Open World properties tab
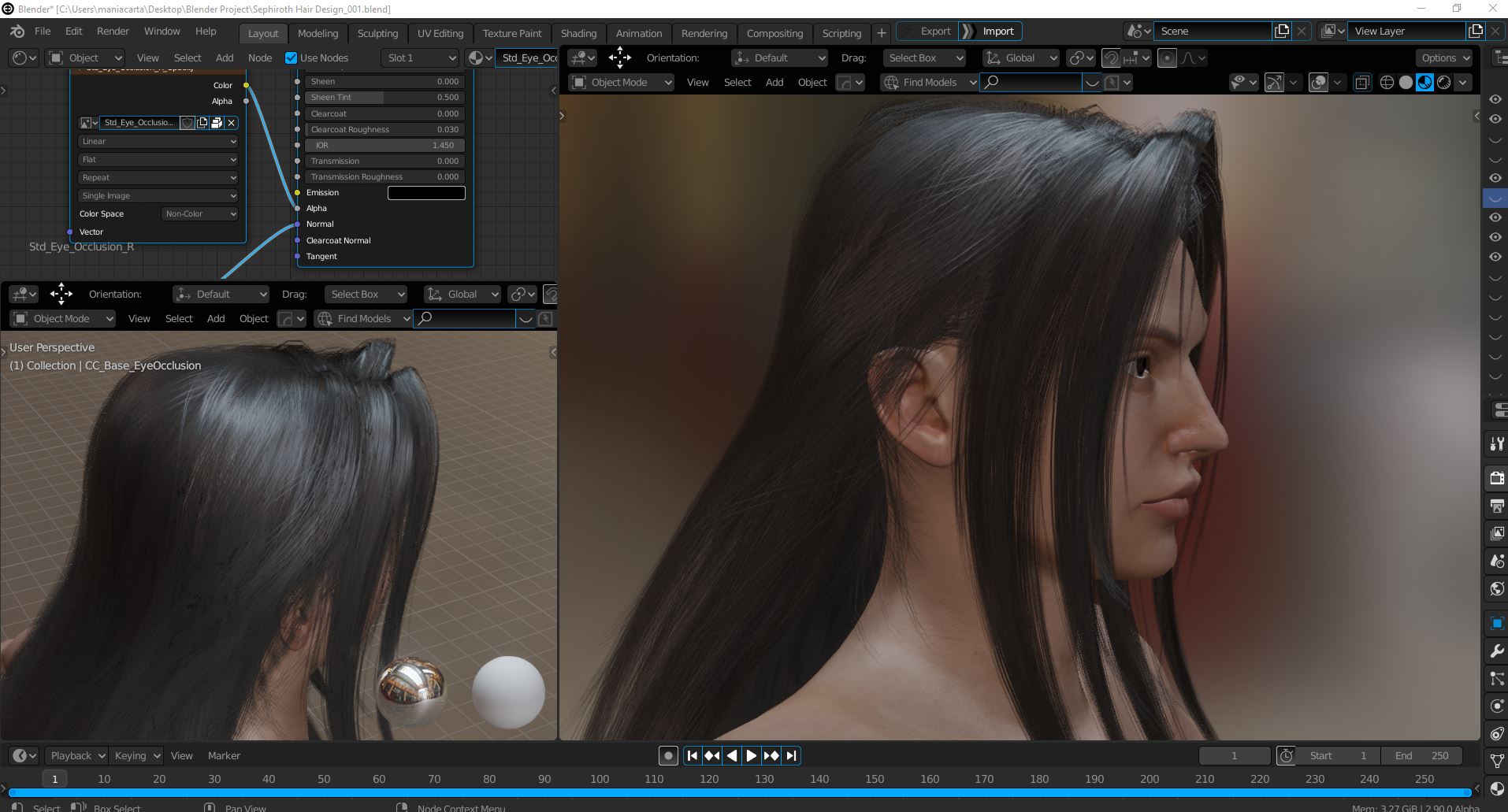The width and height of the screenshot is (1508, 812). coord(1497,588)
